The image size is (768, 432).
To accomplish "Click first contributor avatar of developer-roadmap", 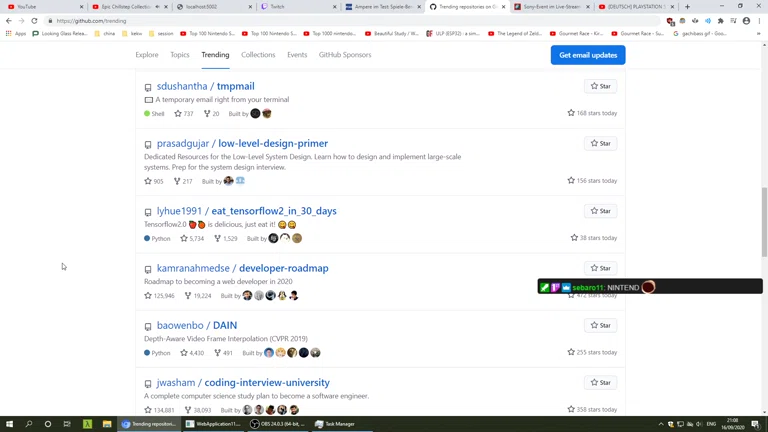I will point(247,295).
